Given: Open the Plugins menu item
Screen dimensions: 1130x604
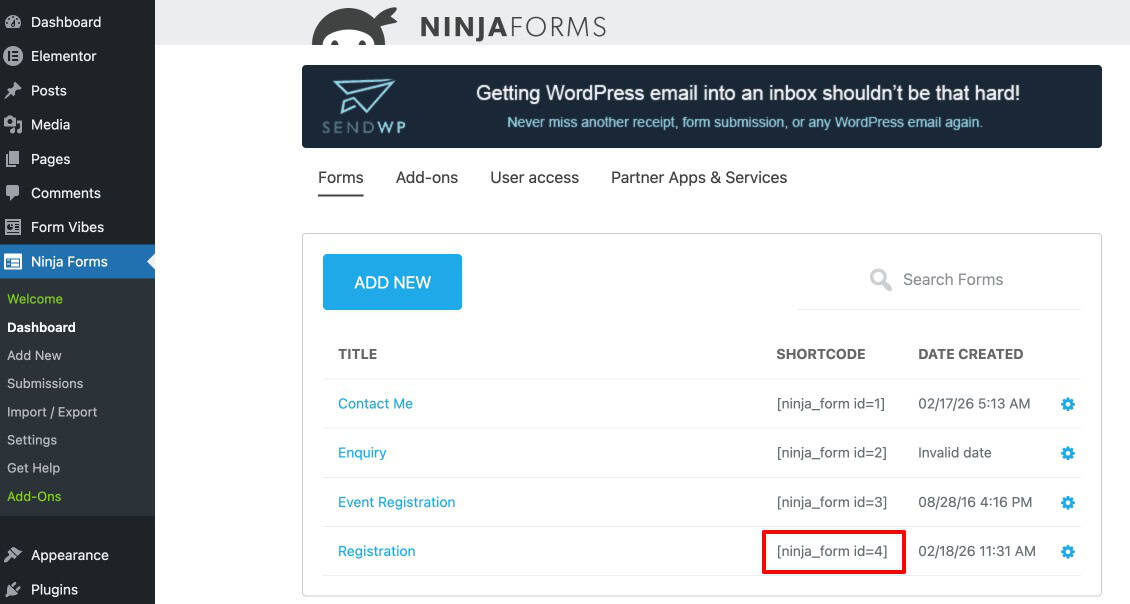Looking at the screenshot, I should pos(77,589).
